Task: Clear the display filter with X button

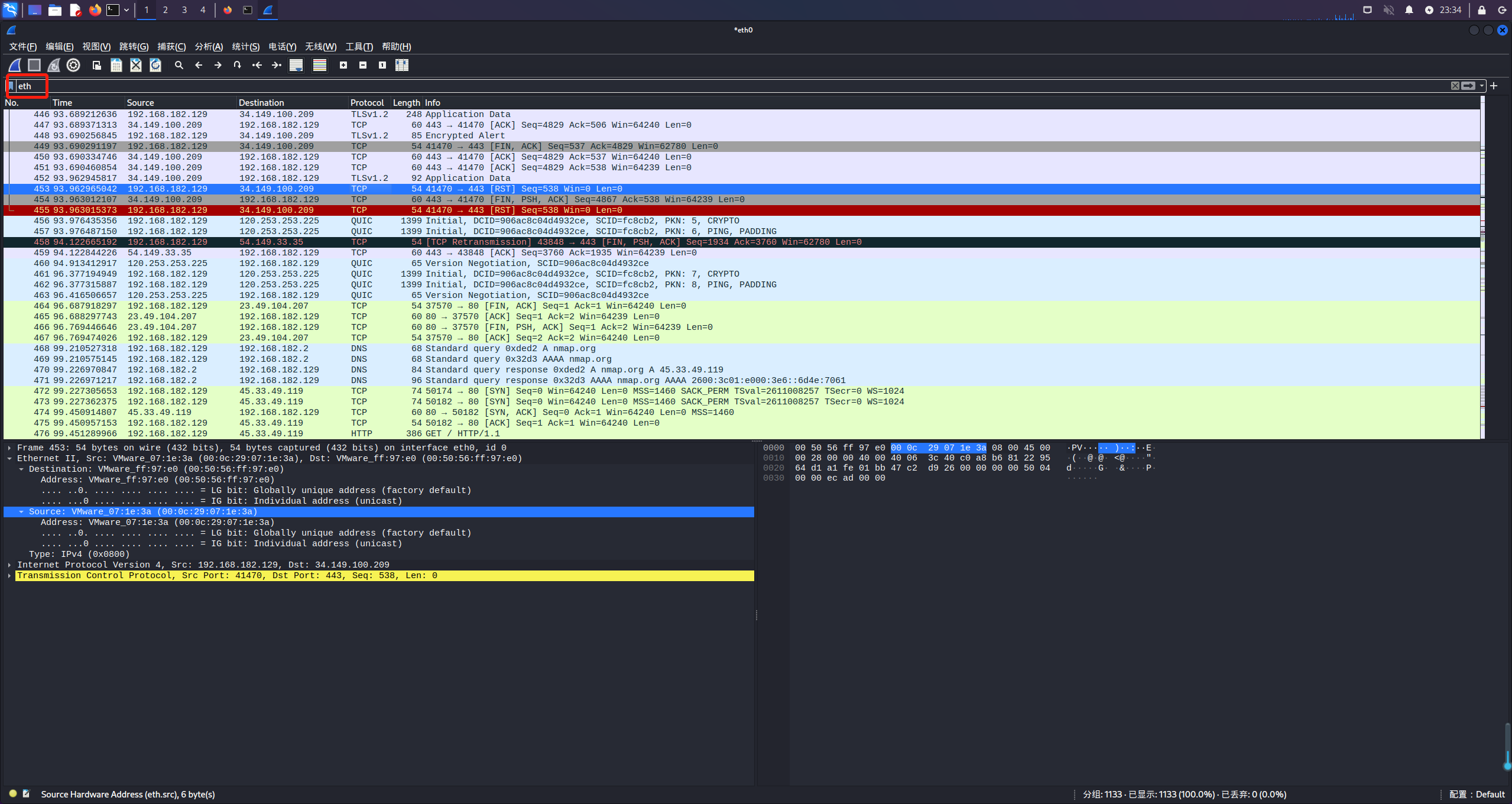Action: coord(1455,86)
